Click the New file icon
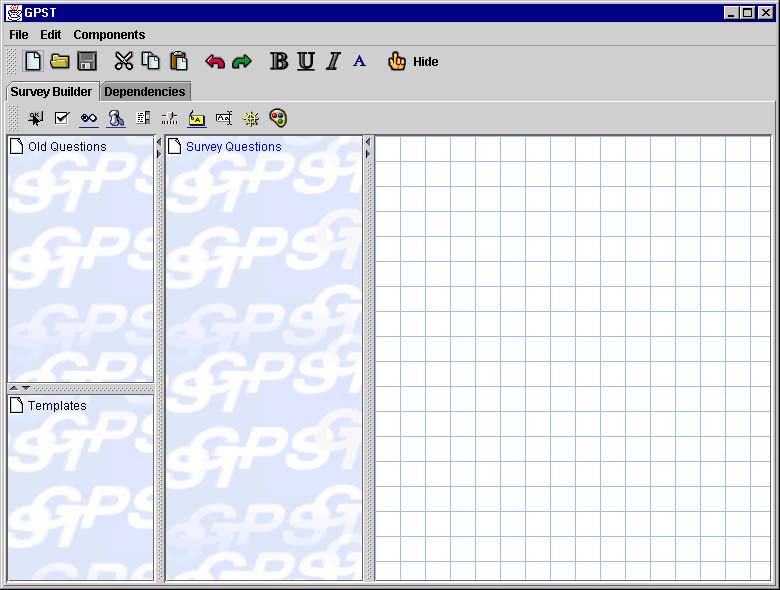This screenshot has width=780, height=590. (x=33, y=61)
